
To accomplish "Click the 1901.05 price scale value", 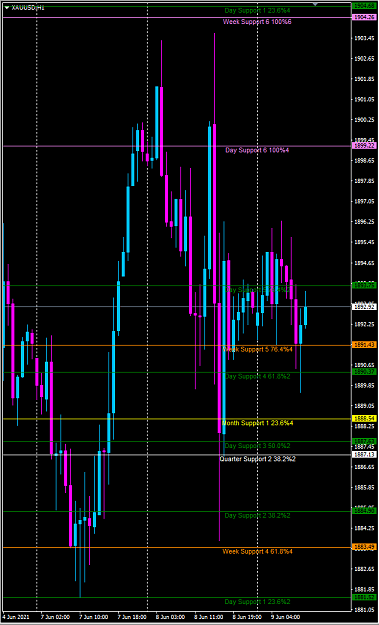I will [364, 99].
